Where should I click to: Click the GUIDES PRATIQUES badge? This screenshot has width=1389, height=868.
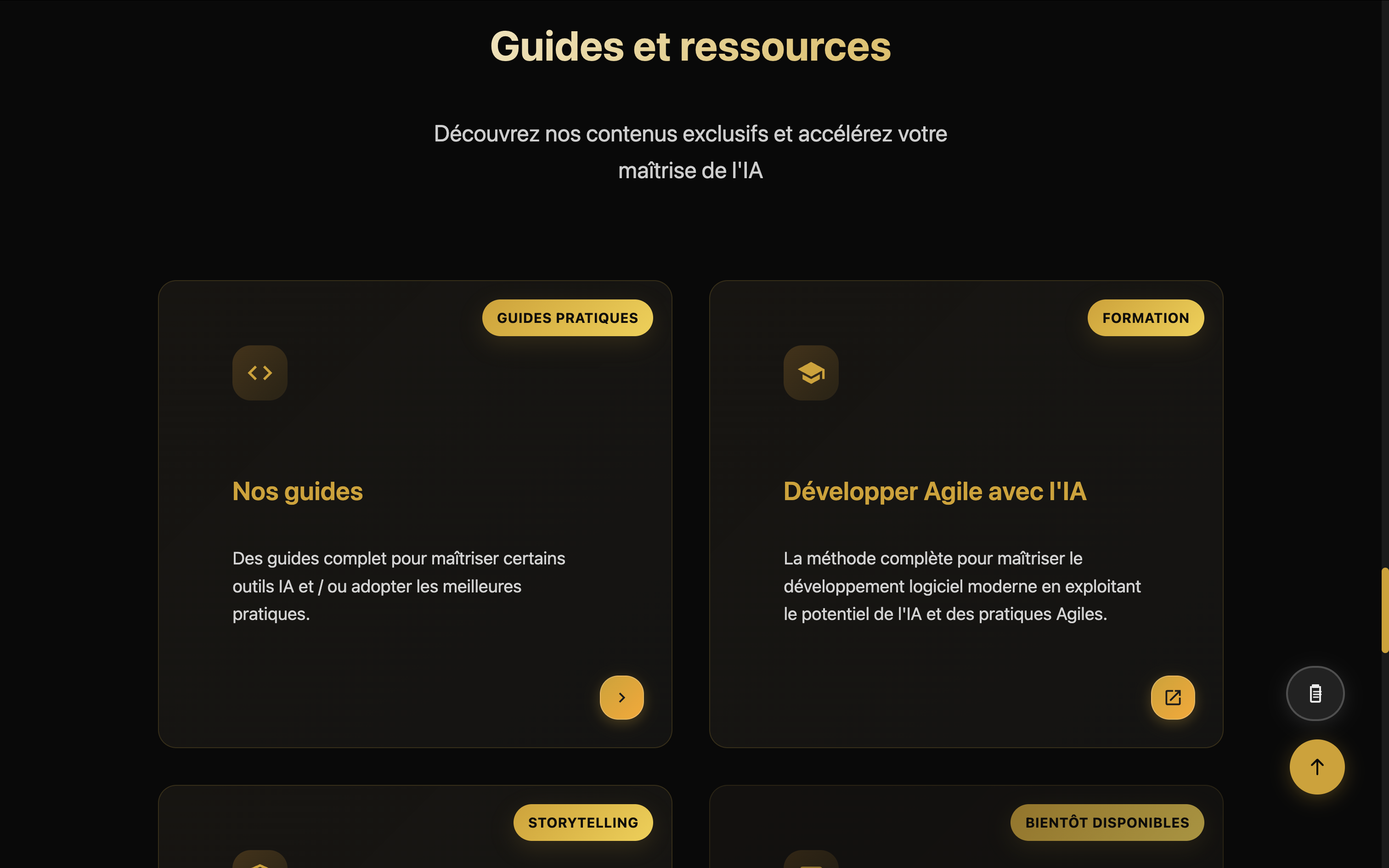(x=567, y=317)
